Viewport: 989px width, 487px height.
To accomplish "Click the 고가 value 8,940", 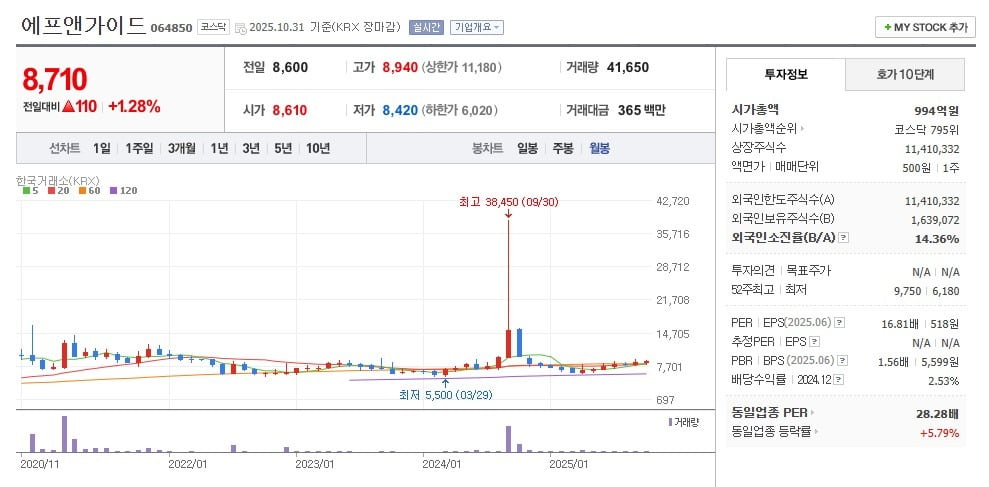I will coord(401,67).
